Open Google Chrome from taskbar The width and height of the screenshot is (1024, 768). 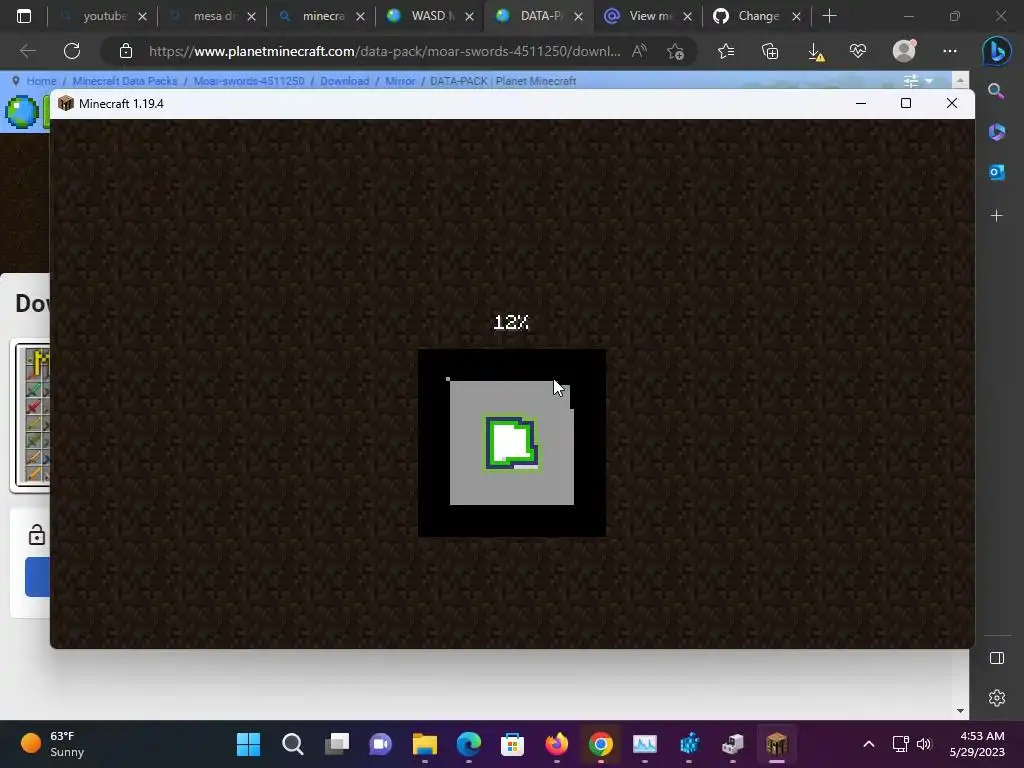pyautogui.click(x=601, y=744)
